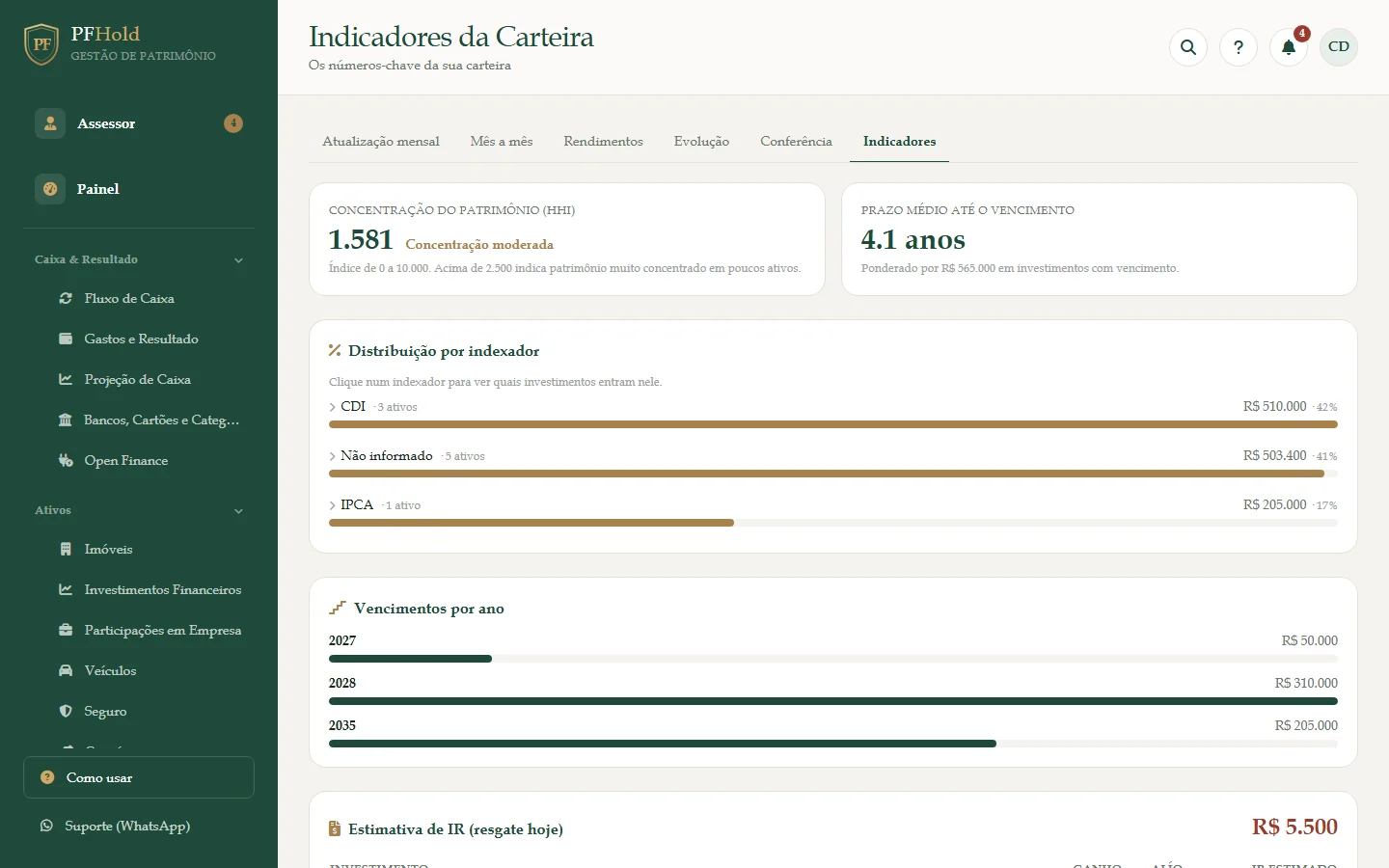Viewport: 1389px width, 868px height.
Task: Click the Imóveis building icon
Action: pyautogui.click(x=66, y=550)
